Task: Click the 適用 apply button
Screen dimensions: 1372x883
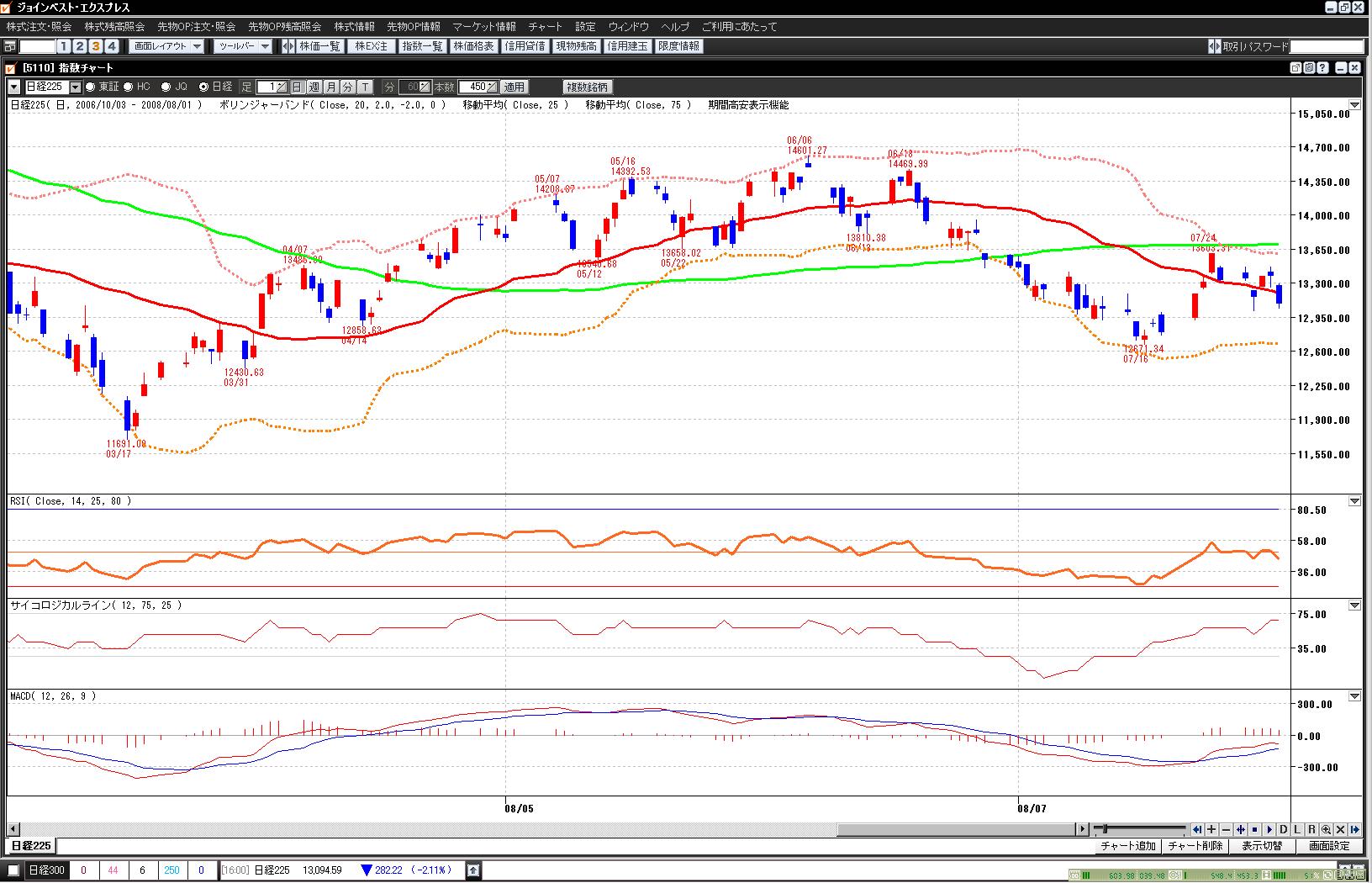Action: tap(514, 87)
